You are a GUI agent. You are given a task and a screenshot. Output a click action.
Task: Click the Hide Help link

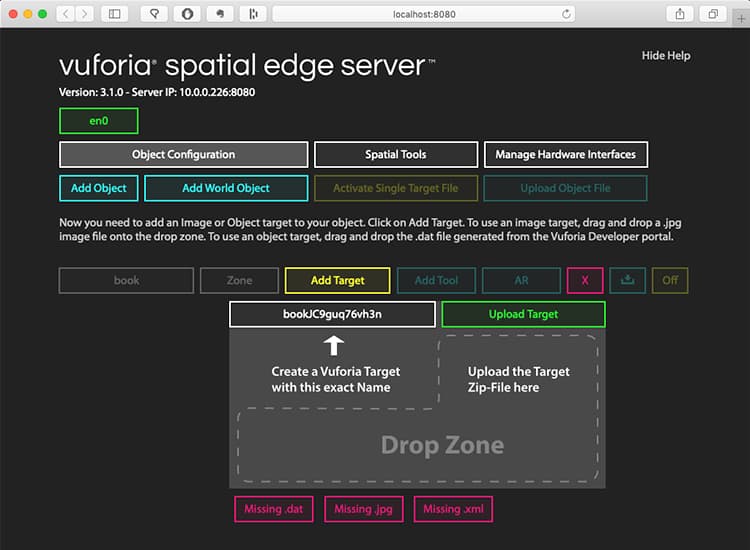665,56
